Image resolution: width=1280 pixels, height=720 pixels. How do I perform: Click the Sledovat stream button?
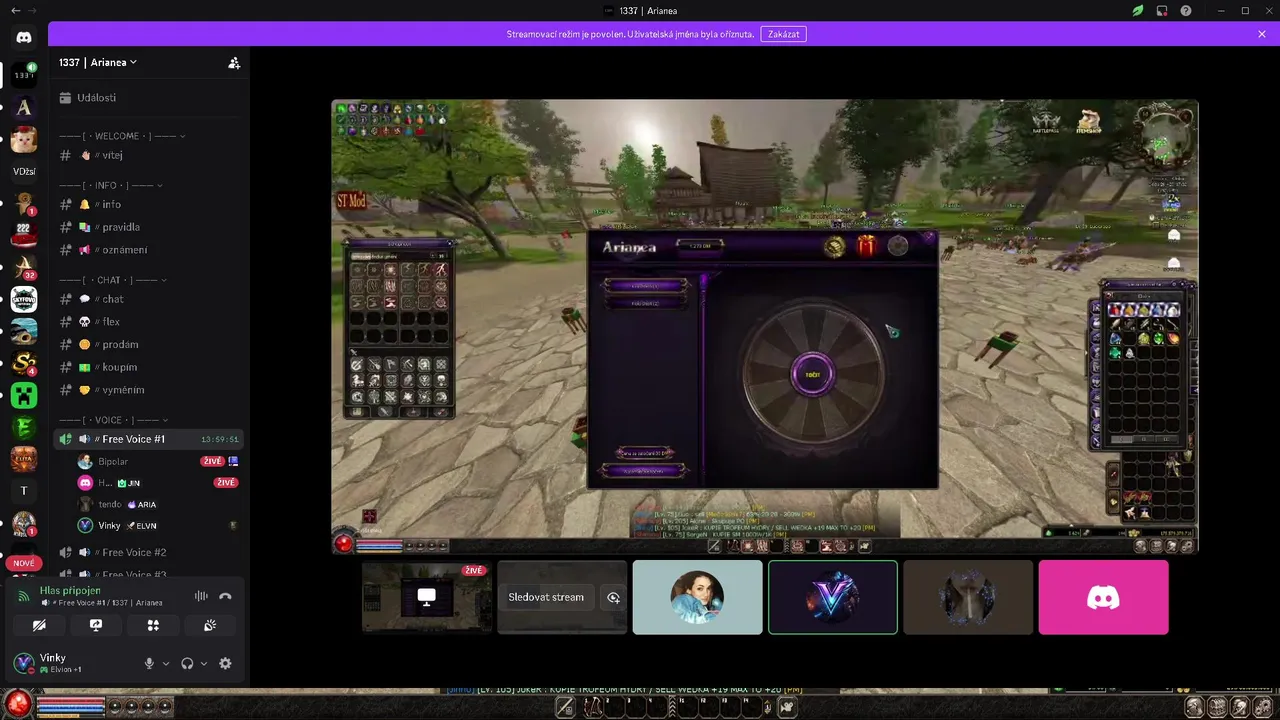pyautogui.click(x=546, y=597)
